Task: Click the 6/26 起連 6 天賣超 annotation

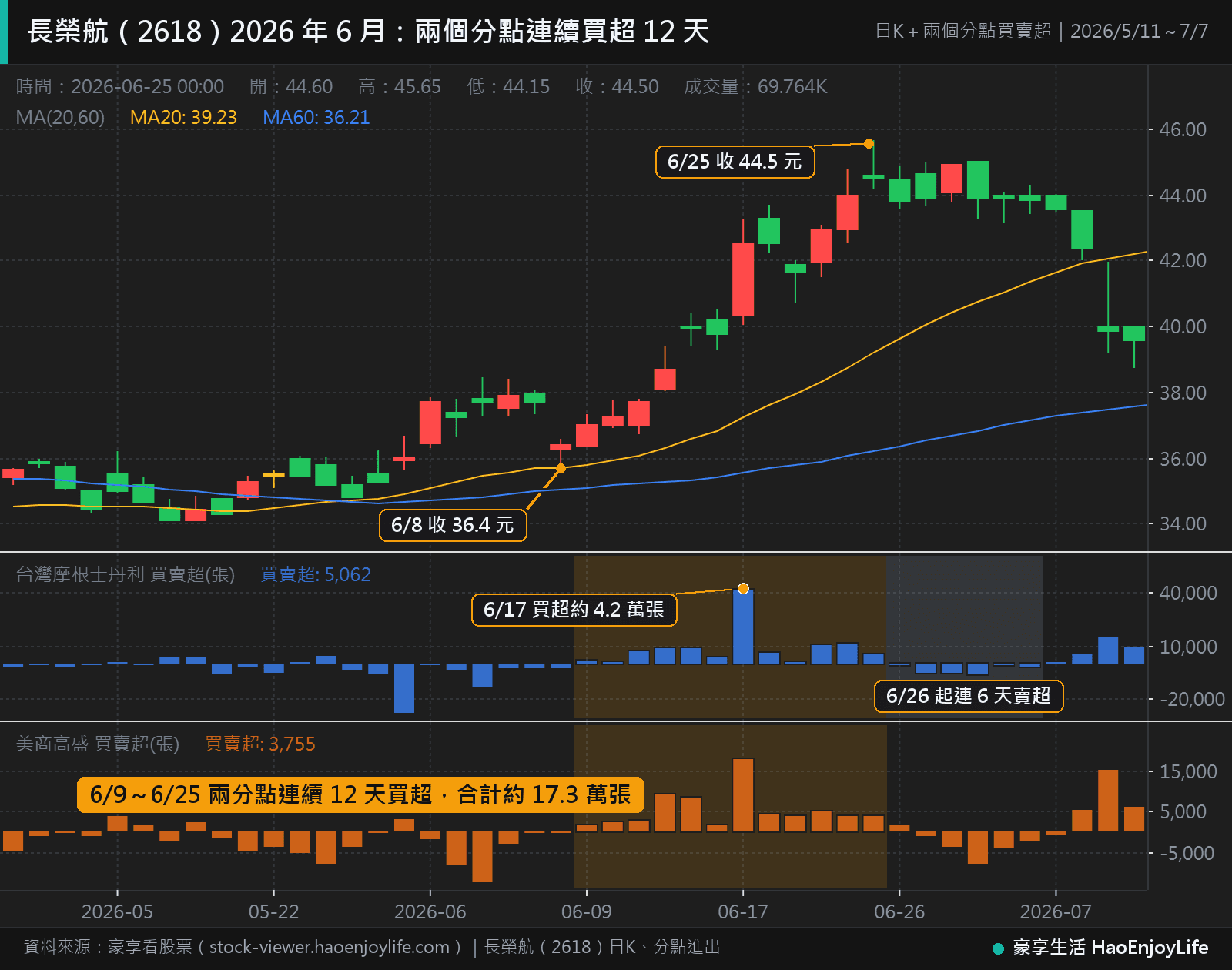Action: coord(969,696)
